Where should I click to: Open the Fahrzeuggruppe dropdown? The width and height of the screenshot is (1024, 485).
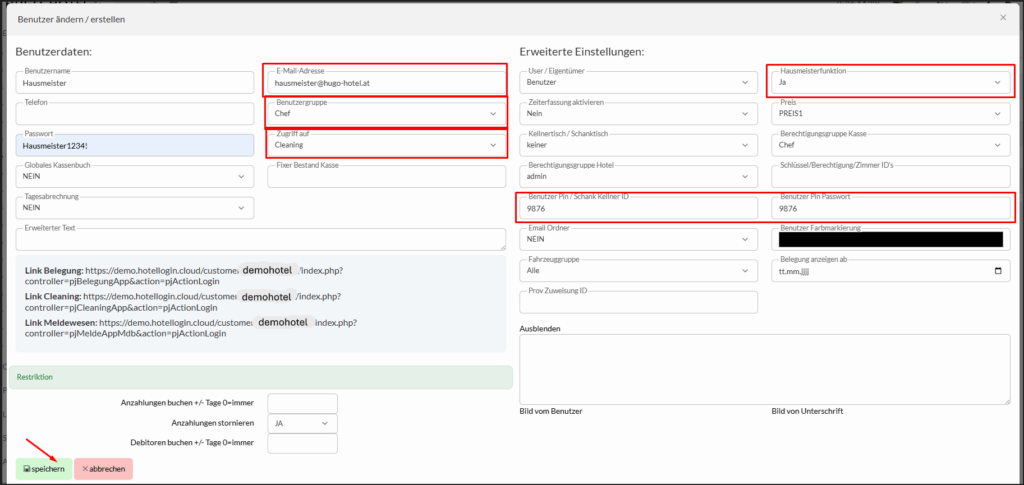pyautogui.click(x=638, y=271)
